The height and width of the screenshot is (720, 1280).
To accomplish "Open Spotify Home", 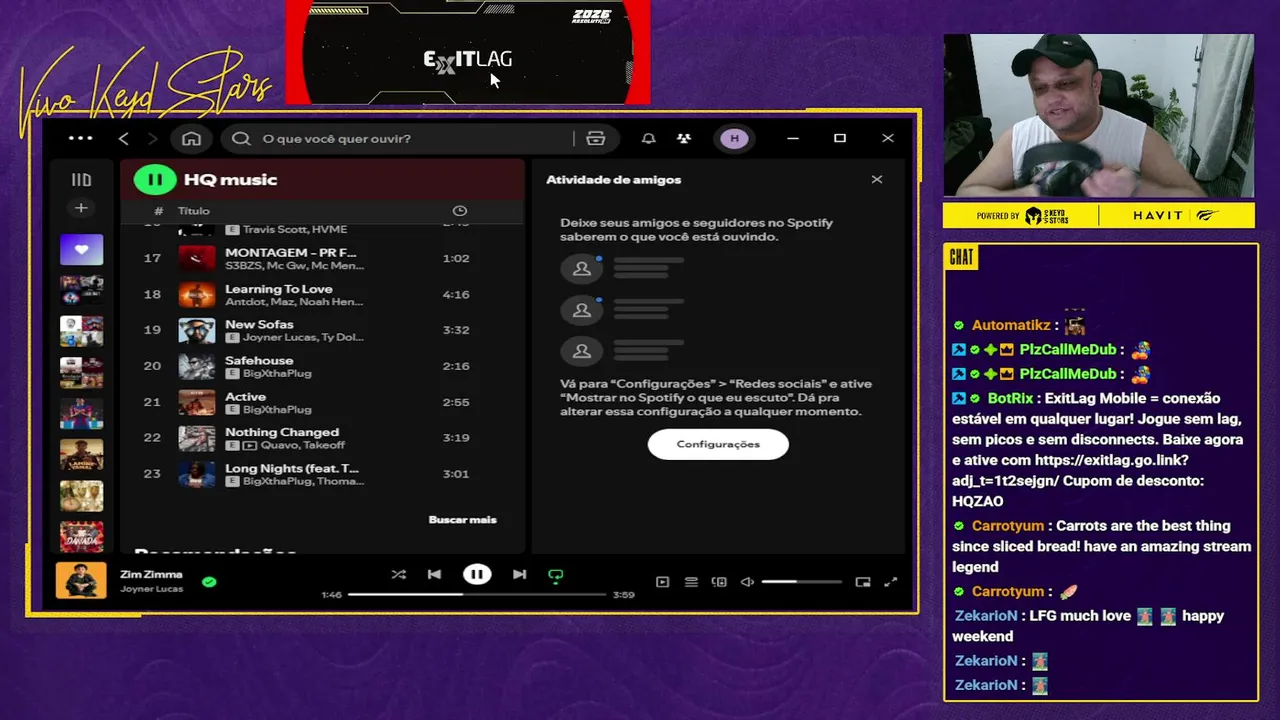I will click(x=191, y=138).
